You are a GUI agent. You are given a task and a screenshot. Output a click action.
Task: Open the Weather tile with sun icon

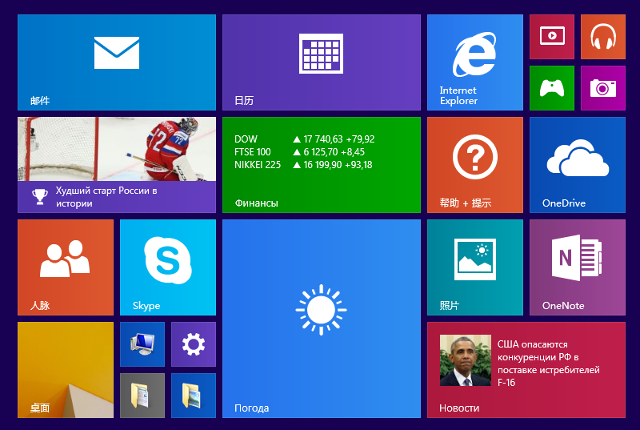tap(321, 319)
